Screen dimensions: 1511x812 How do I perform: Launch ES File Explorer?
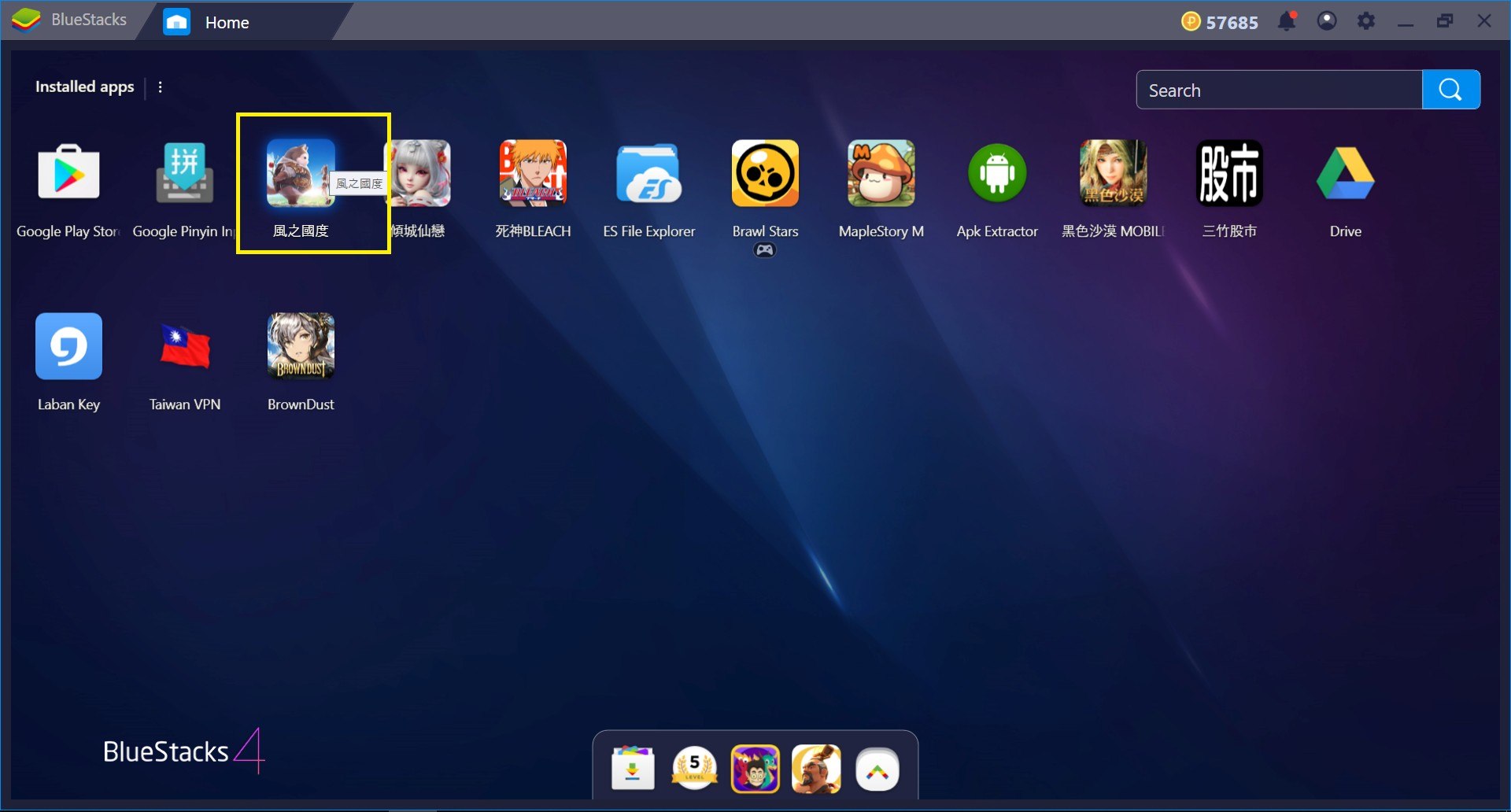click(649, 172)
